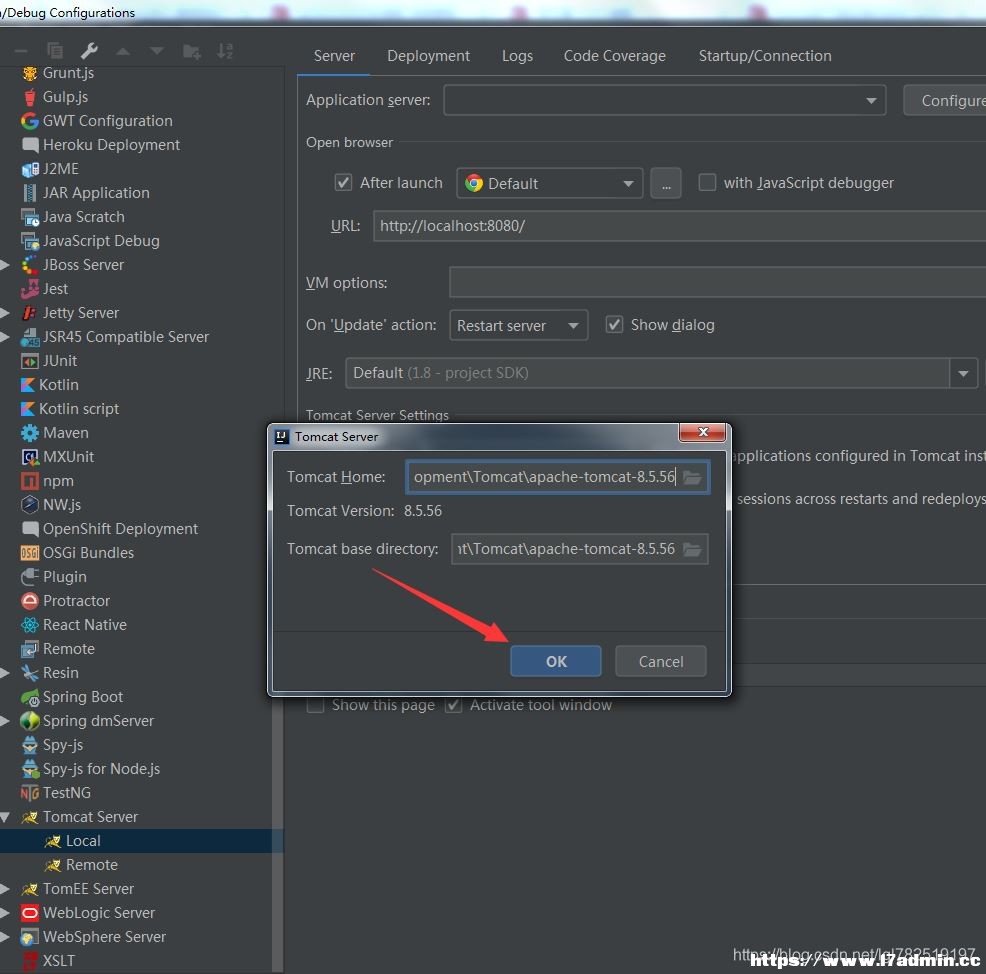Select WebSphere Server in configuration list

point(104,937)
